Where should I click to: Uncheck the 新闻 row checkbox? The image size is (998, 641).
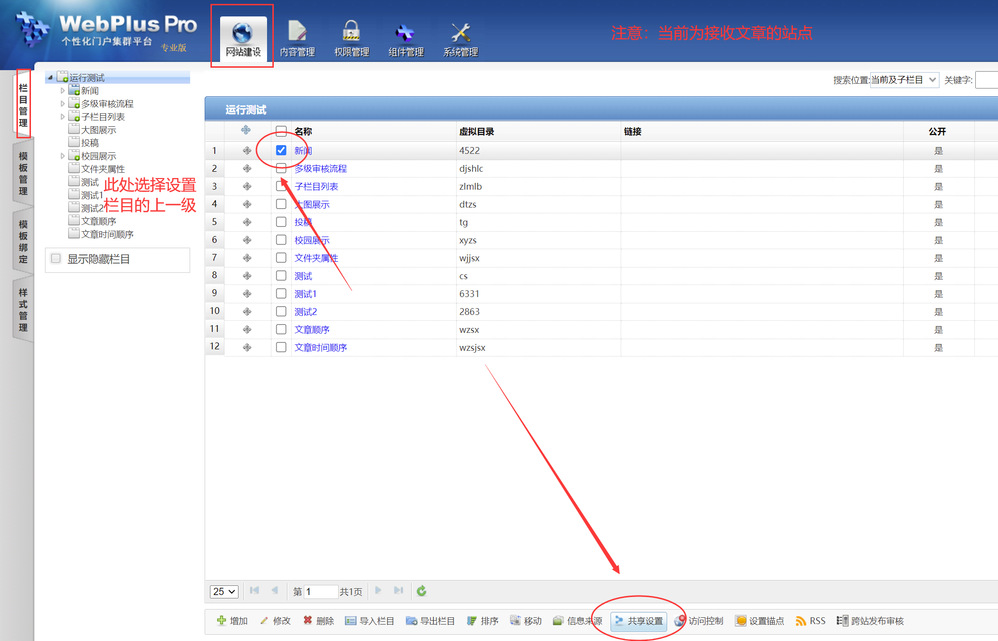click(281, 150)
